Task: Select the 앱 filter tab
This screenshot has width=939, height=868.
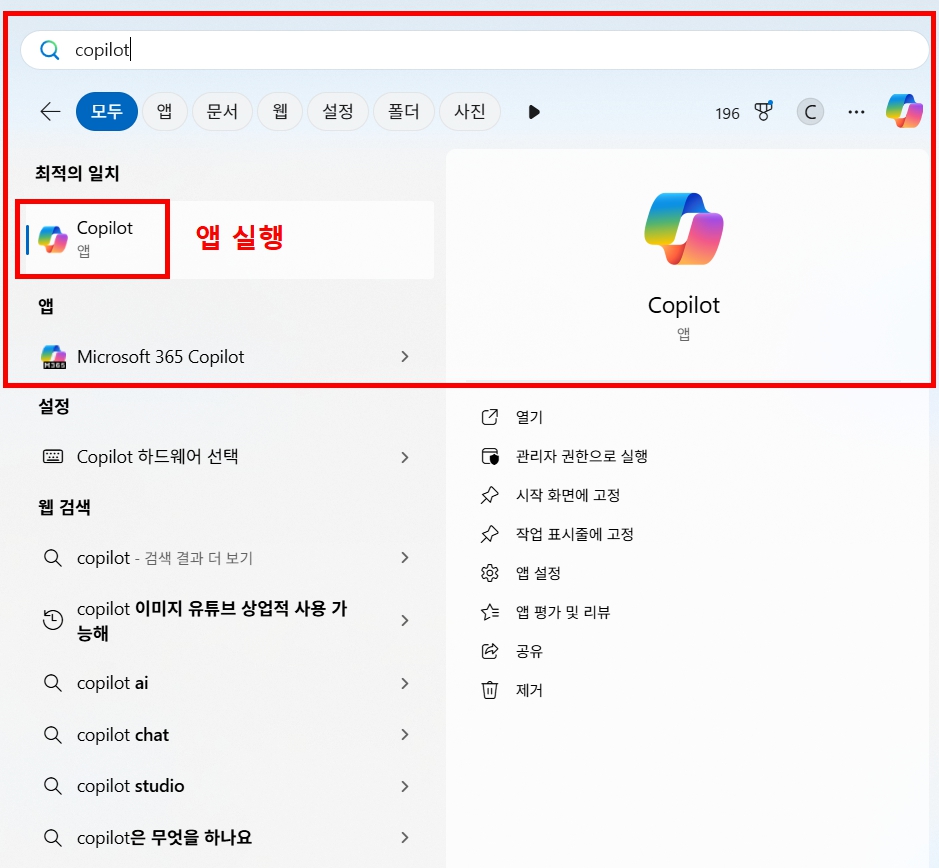Action: click(164, 111)
